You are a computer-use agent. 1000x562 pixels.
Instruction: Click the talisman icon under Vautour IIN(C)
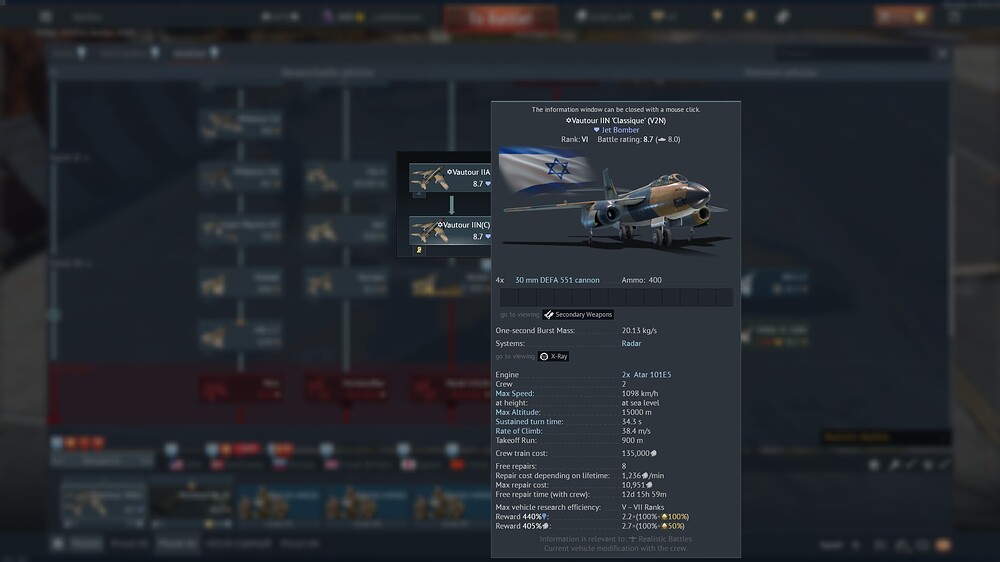tap(419, 251)
